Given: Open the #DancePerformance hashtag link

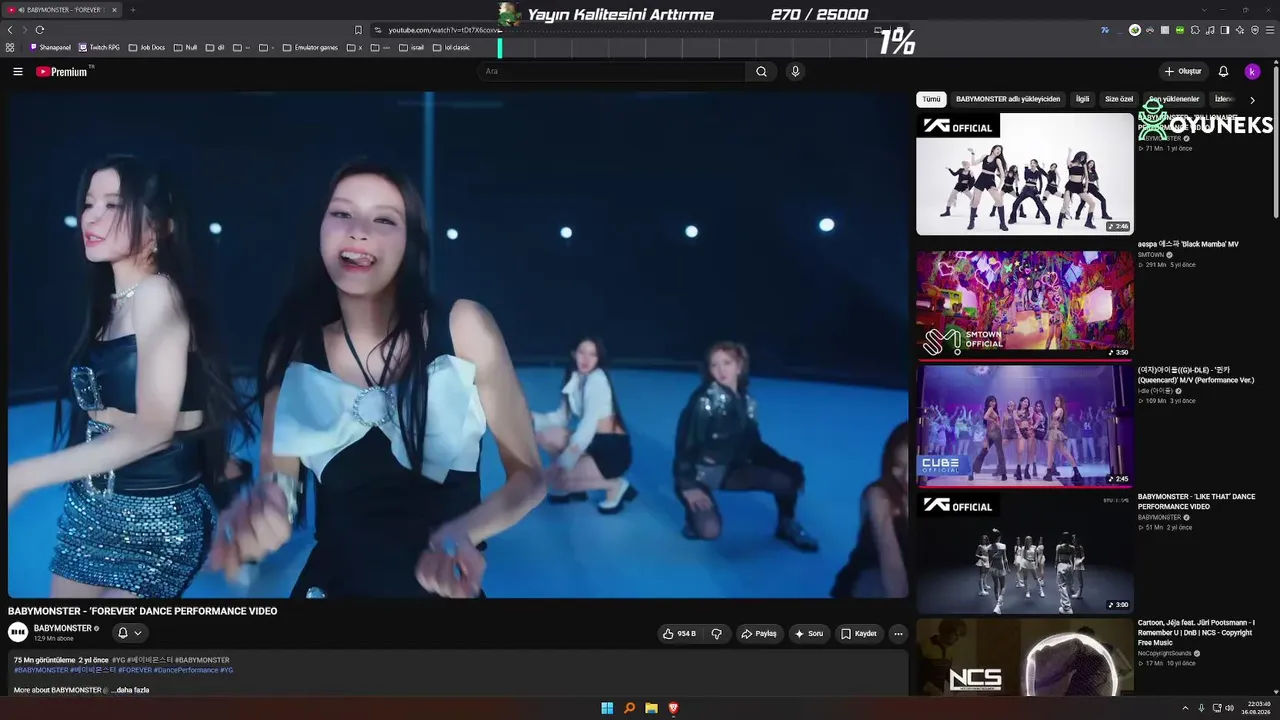Looking at the screenshot, I should click(x=186, y=670).
